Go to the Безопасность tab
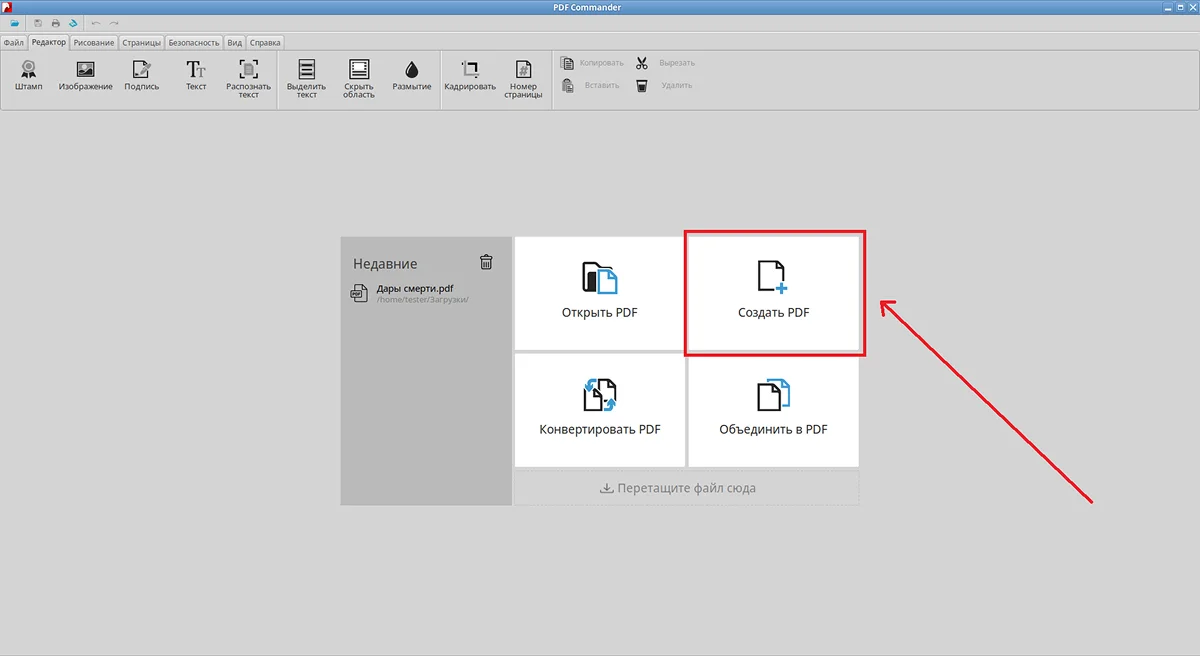Screen dimensions: 1200x656 point(193,43)
